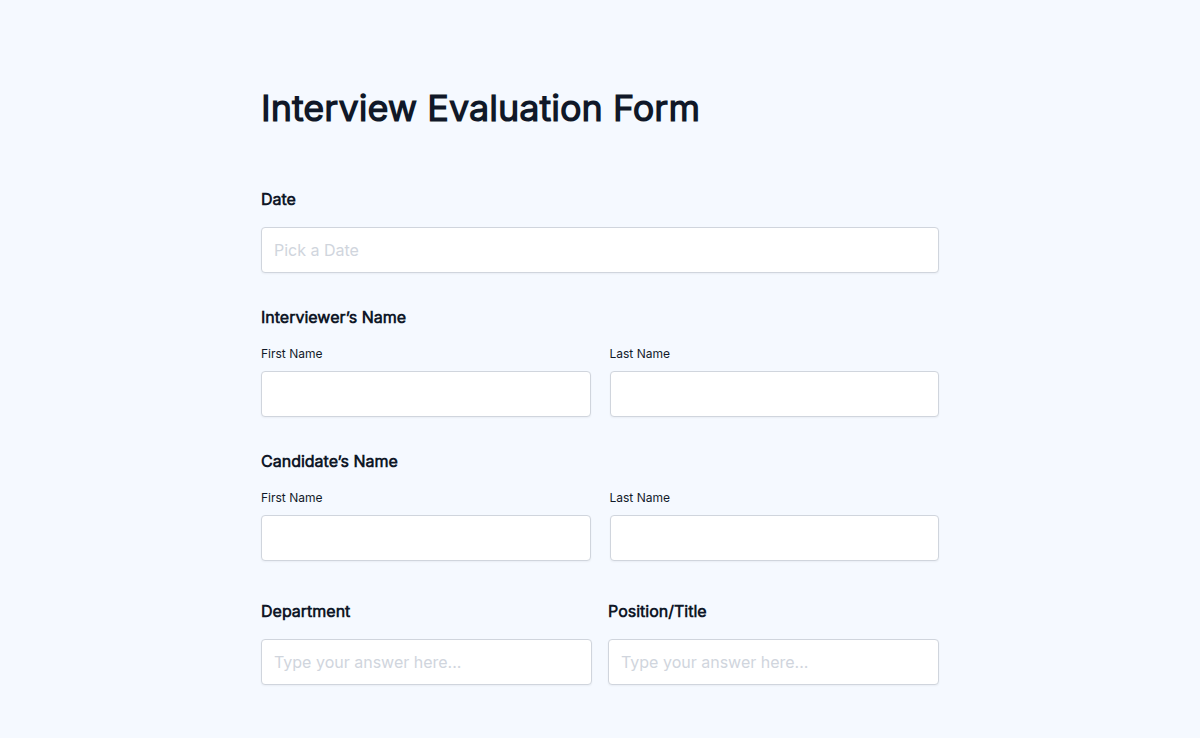Click the Last Name label under Candidate's Name

[x=639, y=497]
